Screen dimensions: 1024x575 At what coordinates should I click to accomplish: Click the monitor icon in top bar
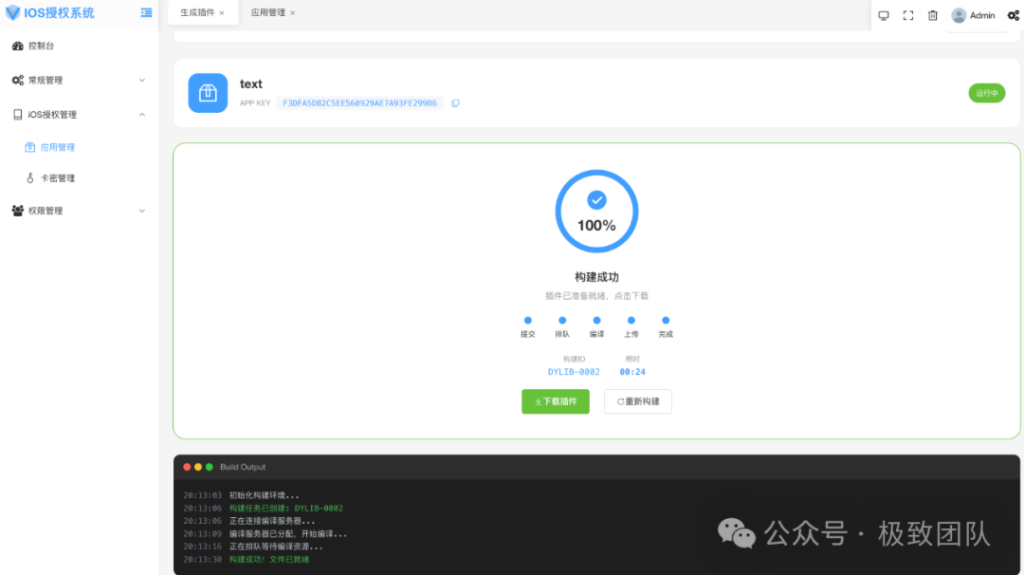(x=884, y=16)
